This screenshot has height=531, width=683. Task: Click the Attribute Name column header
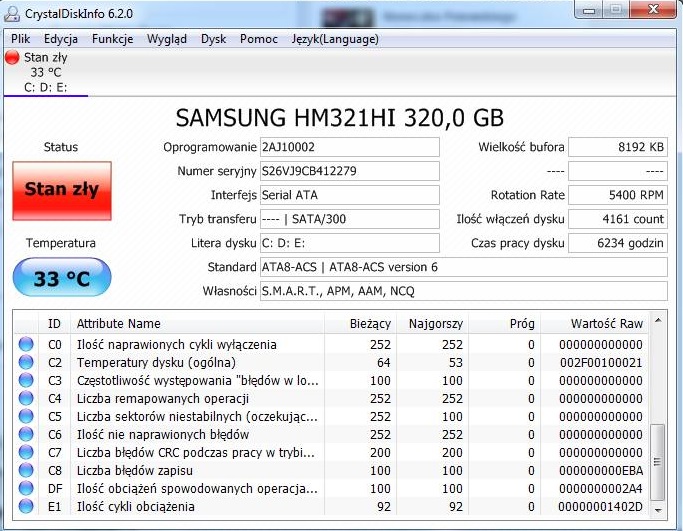point(197,324)
